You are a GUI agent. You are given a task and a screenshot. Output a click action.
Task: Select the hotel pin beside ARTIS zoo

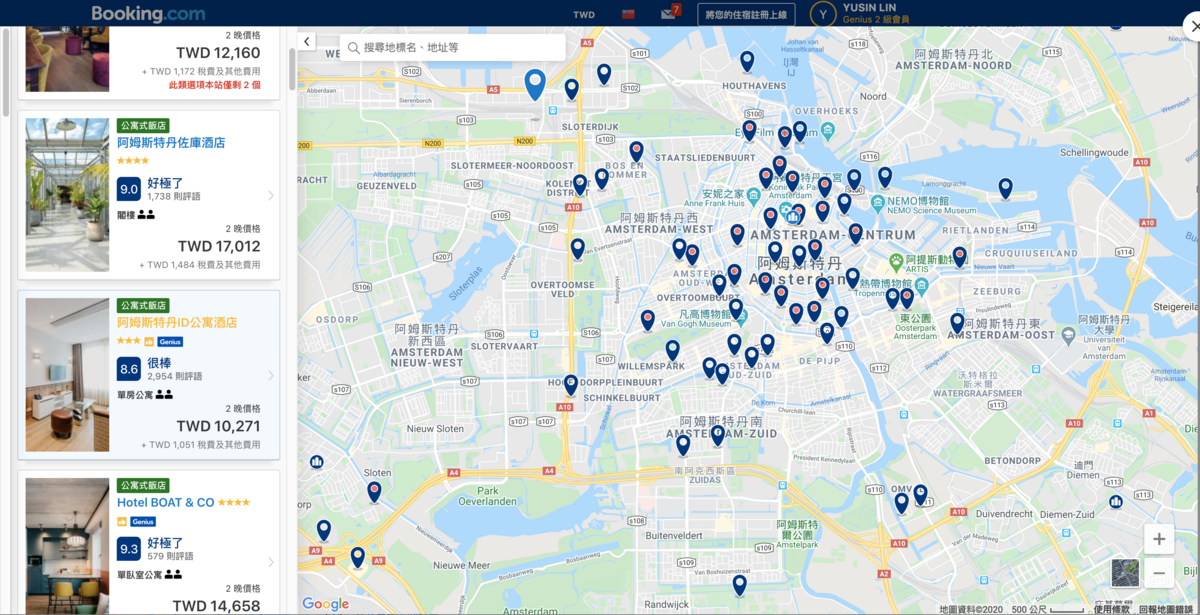point(959,257)
